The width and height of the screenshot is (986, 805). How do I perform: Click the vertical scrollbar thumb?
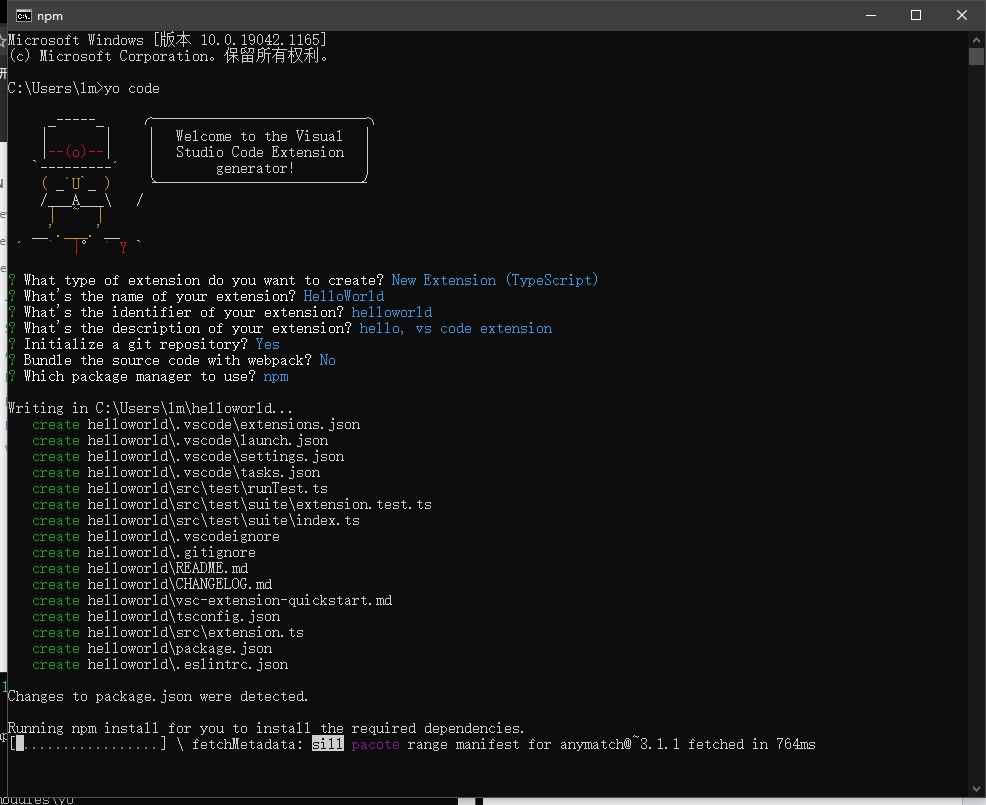[976, 57]
